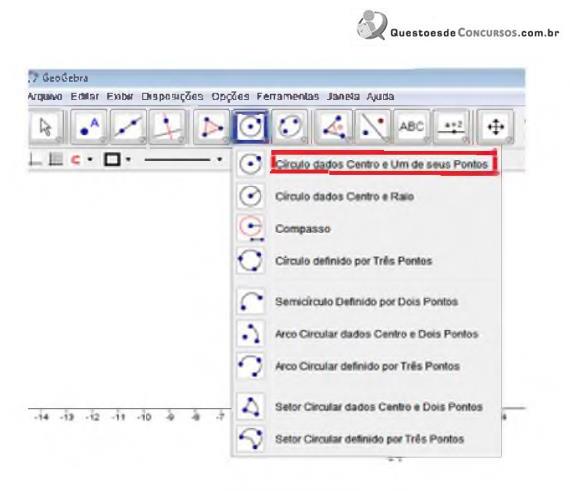Image resolution: width=570 pixels, height=491 pixels.
Task: Open the line style dropdown arrow
Action: tap(219, 159)
